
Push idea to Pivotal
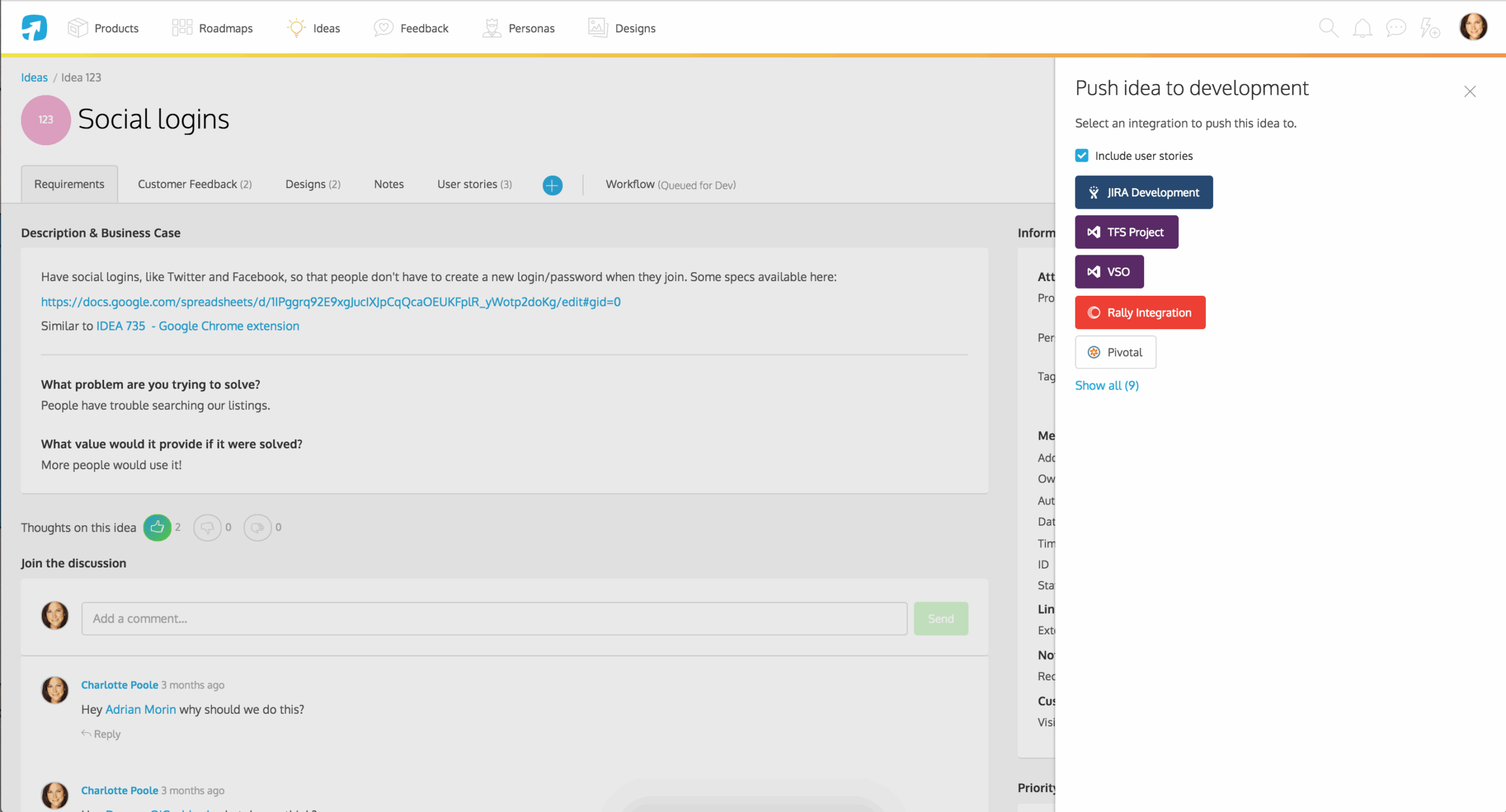point(1115,352)
